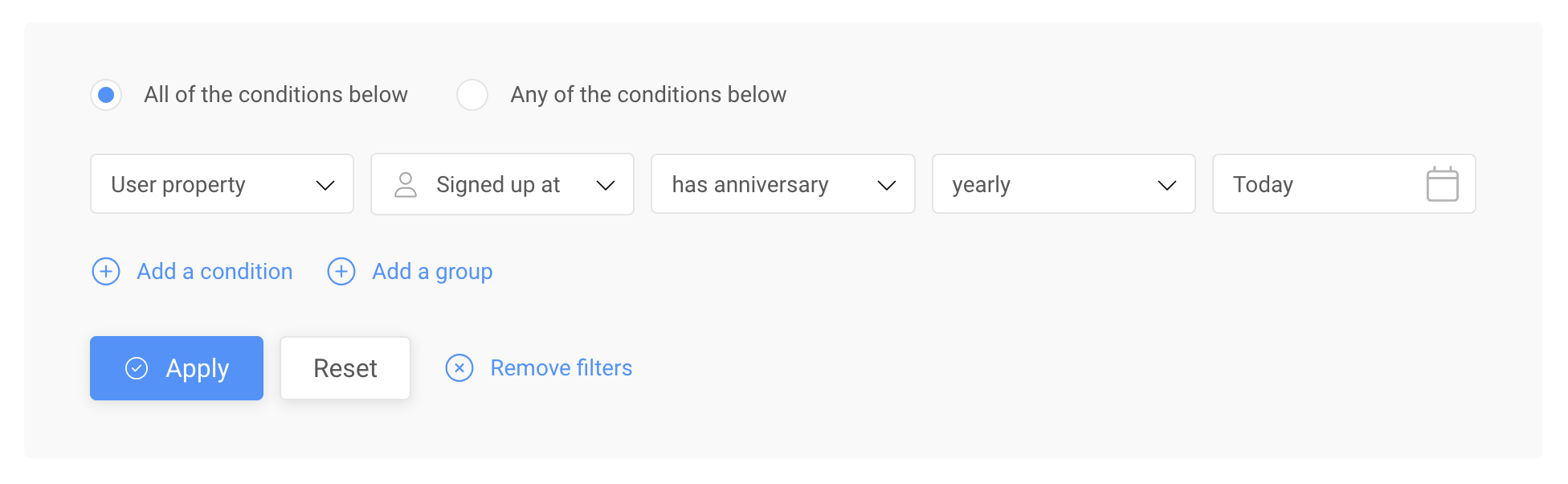
Task: Click the plus circle icon for Add a group
Action: 341,272
